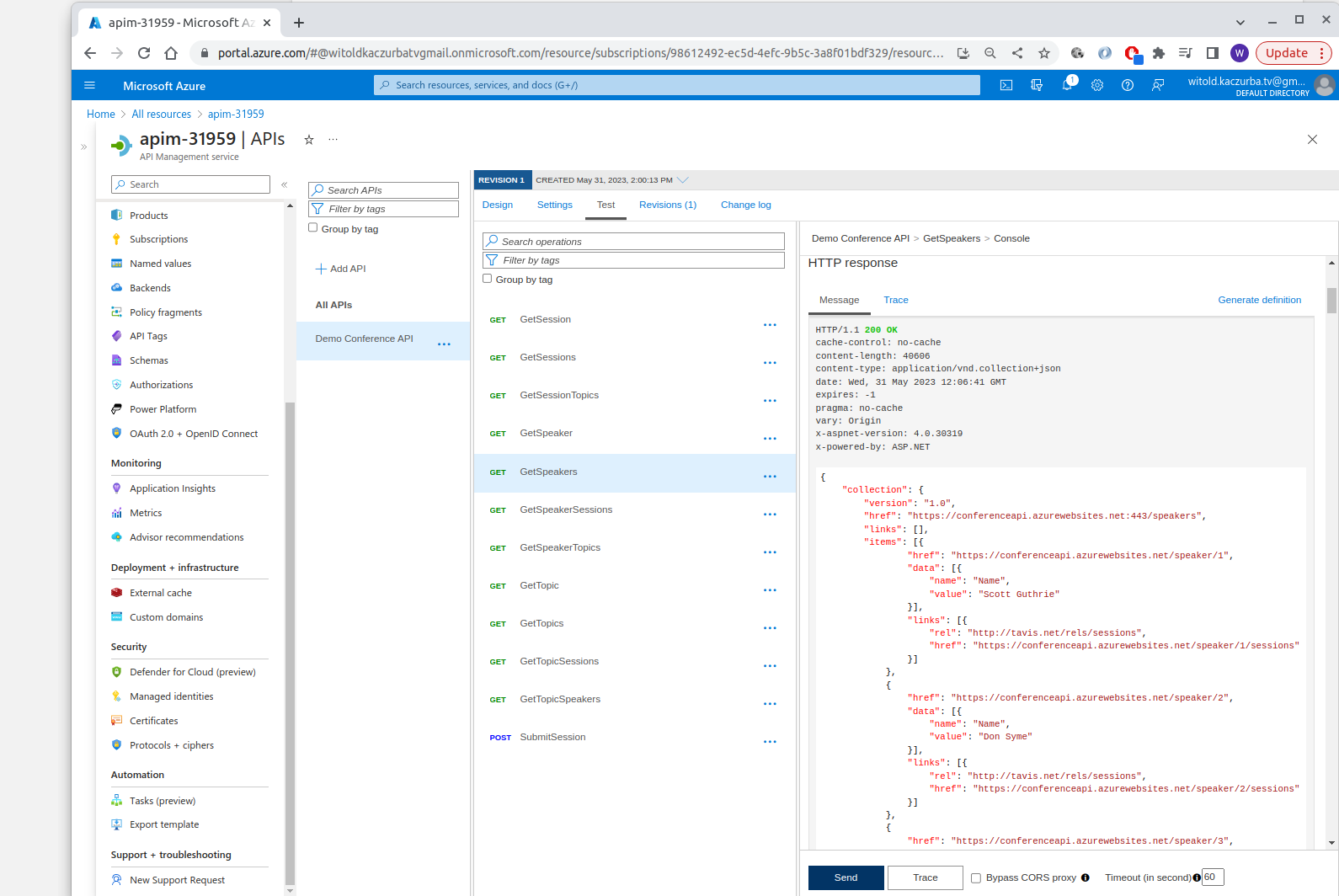Screen dimensions: 1339x896
Task: Open more options ellipsis next to apim-31959 title
Action: 333,140
